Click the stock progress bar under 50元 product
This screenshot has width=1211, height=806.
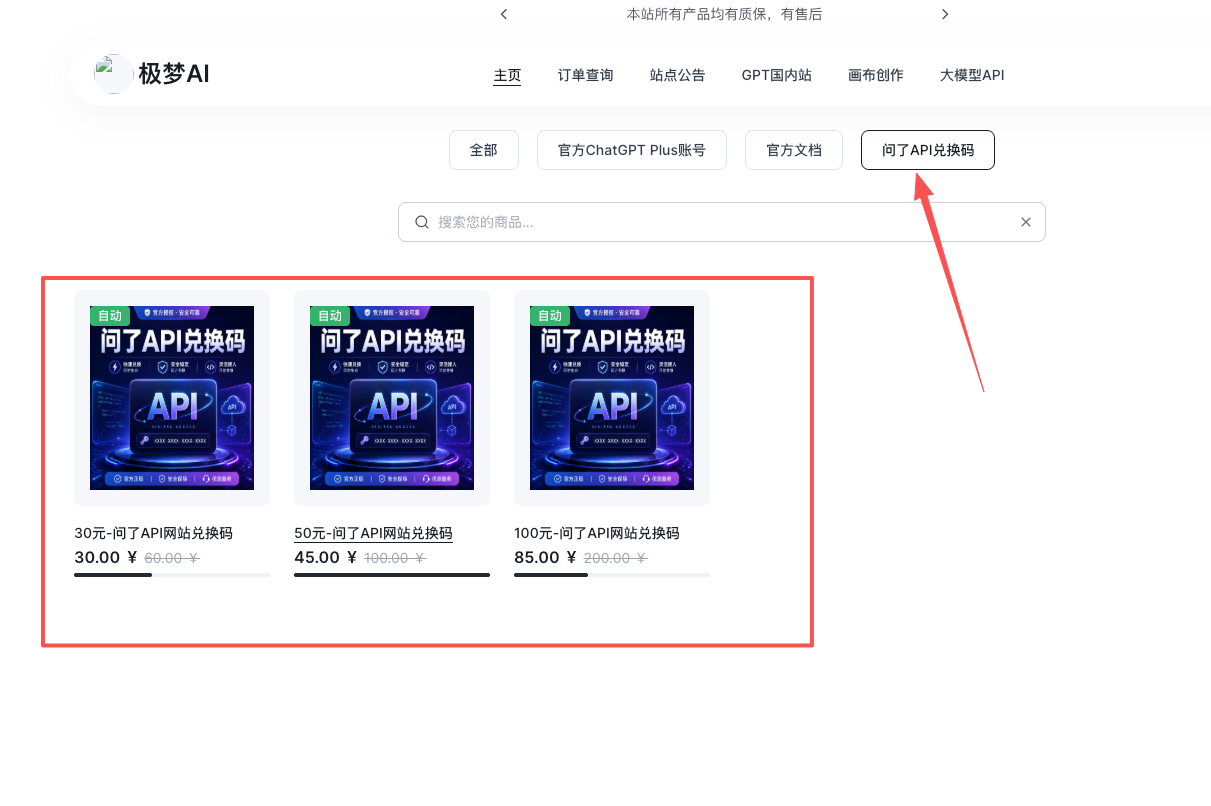[x=392, y=575]
